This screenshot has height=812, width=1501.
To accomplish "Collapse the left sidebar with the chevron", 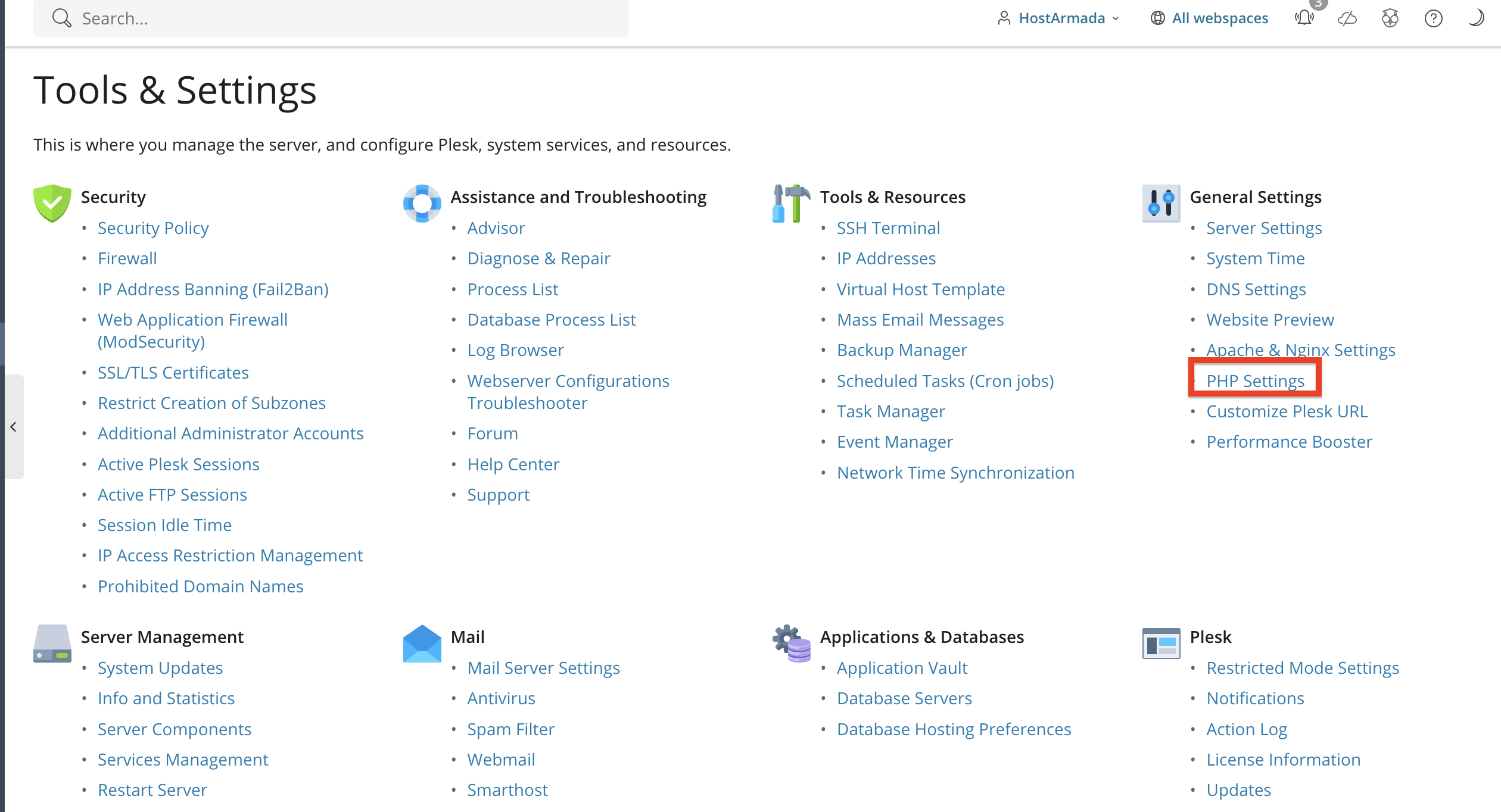I will click(x=14, y=426).
